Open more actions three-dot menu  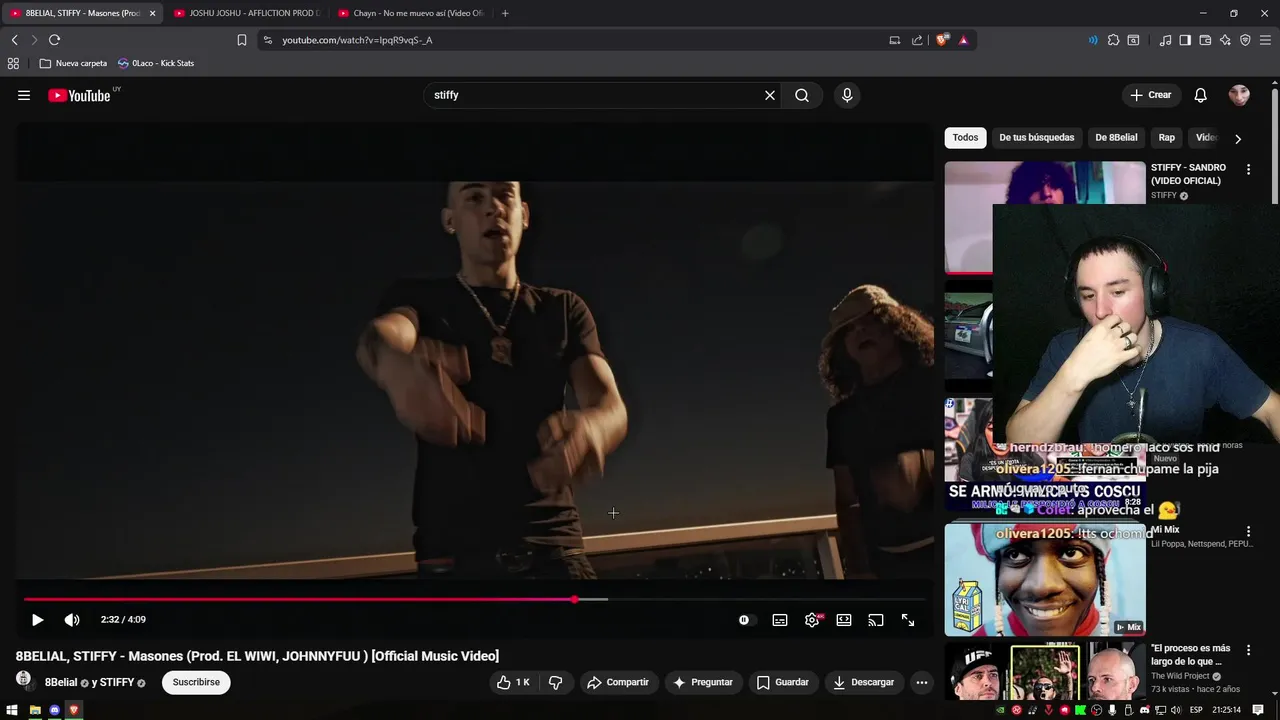tap(922, 682)
